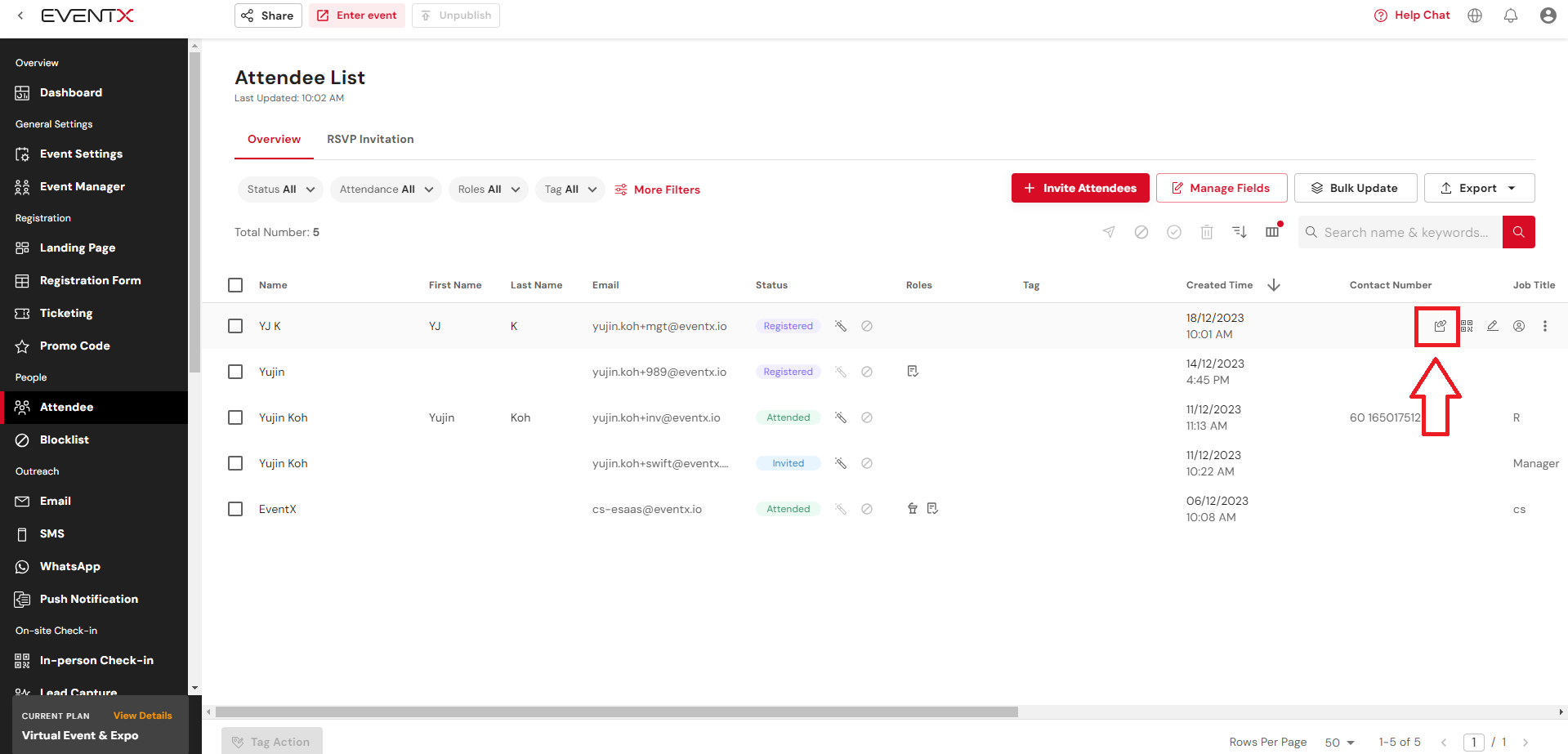
Task: Open the Rows Per Page 50 dropdown
Action: click(x=1339, y=743)
